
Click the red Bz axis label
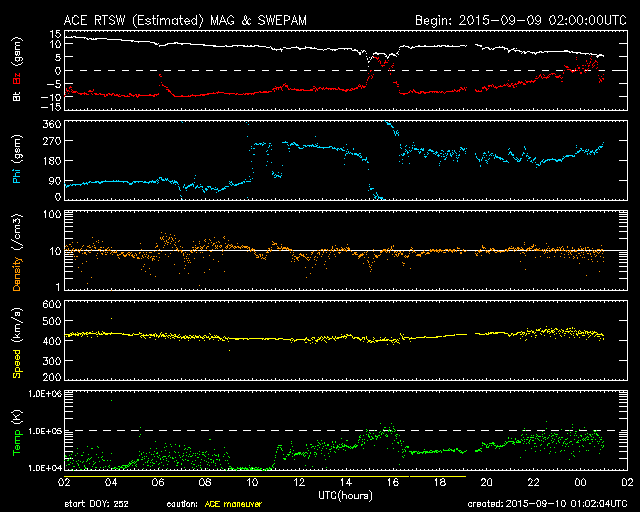click(17, 79)
